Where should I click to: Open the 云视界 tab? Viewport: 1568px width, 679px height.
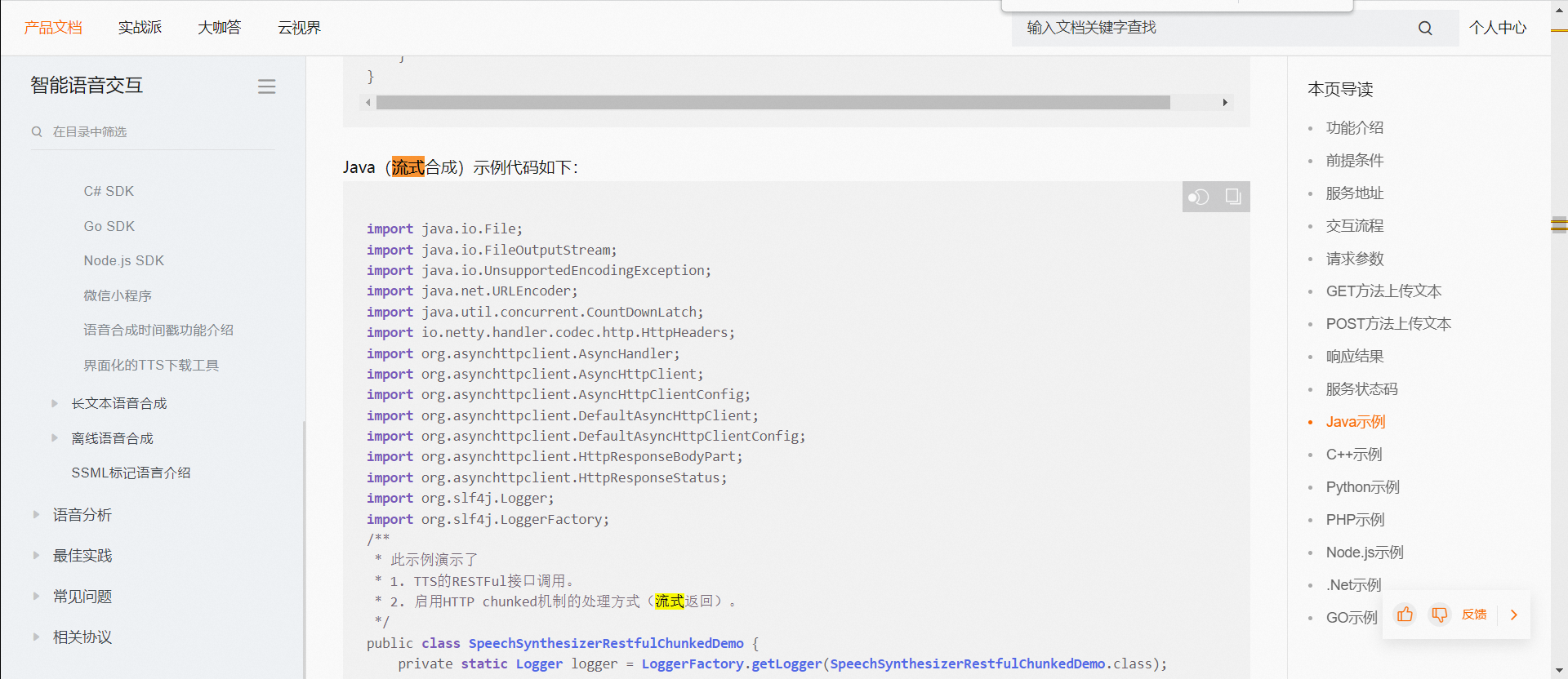coord(299,28)
